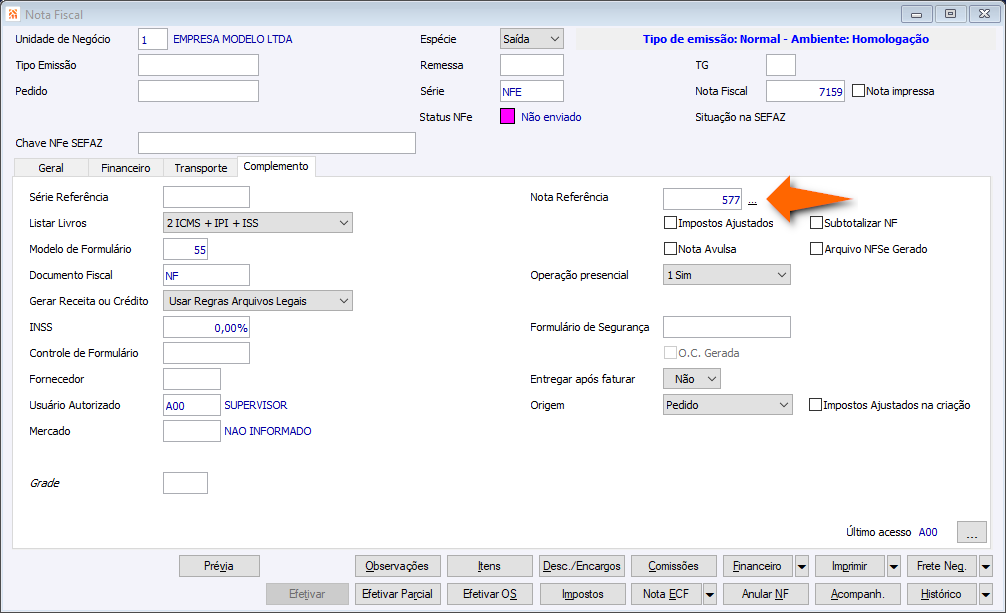Open the Acompanh. button
1006x613 pixels.
[858, 594]
